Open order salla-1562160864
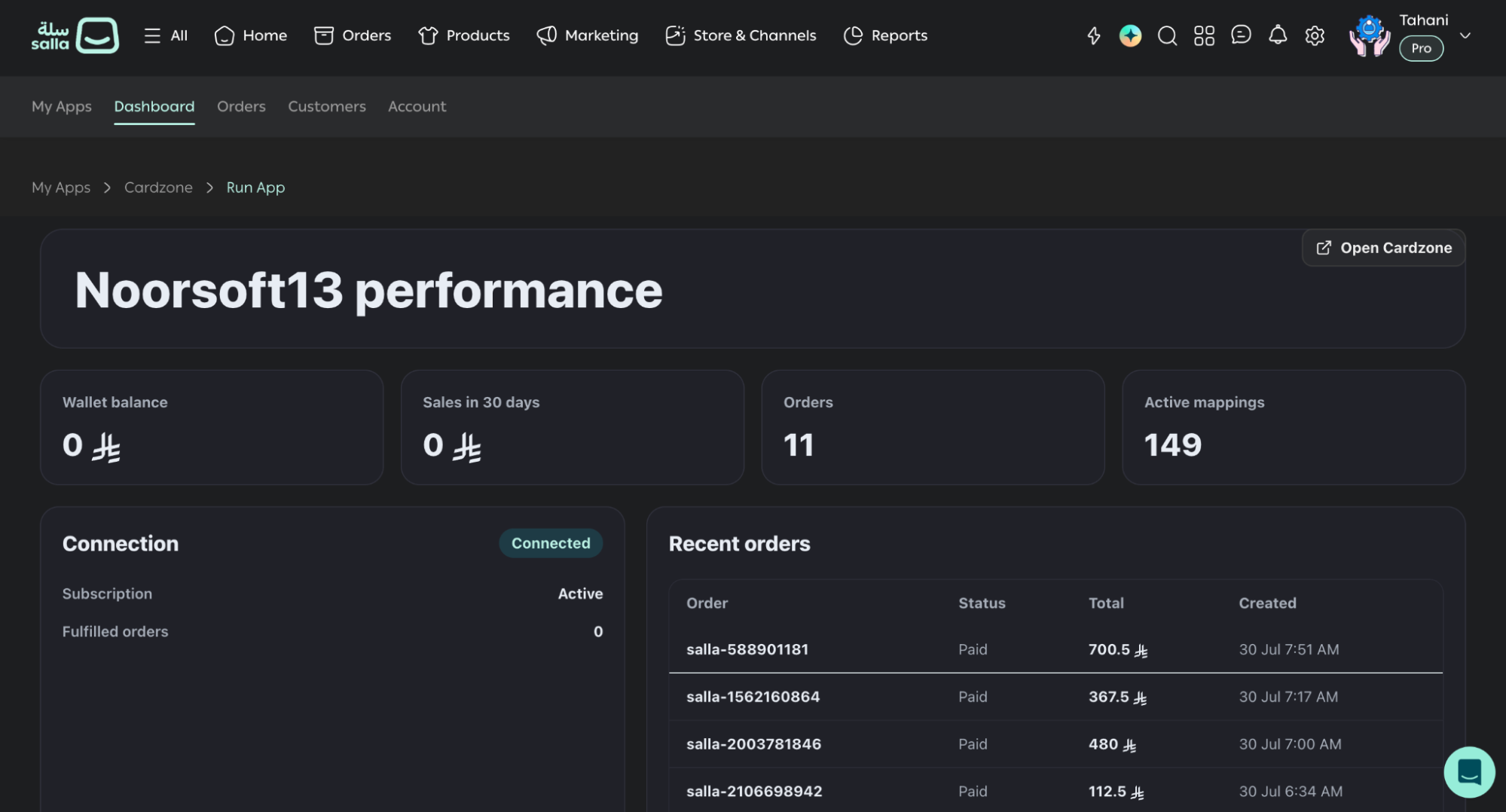 pyautogui.click(x=753, y=697)
